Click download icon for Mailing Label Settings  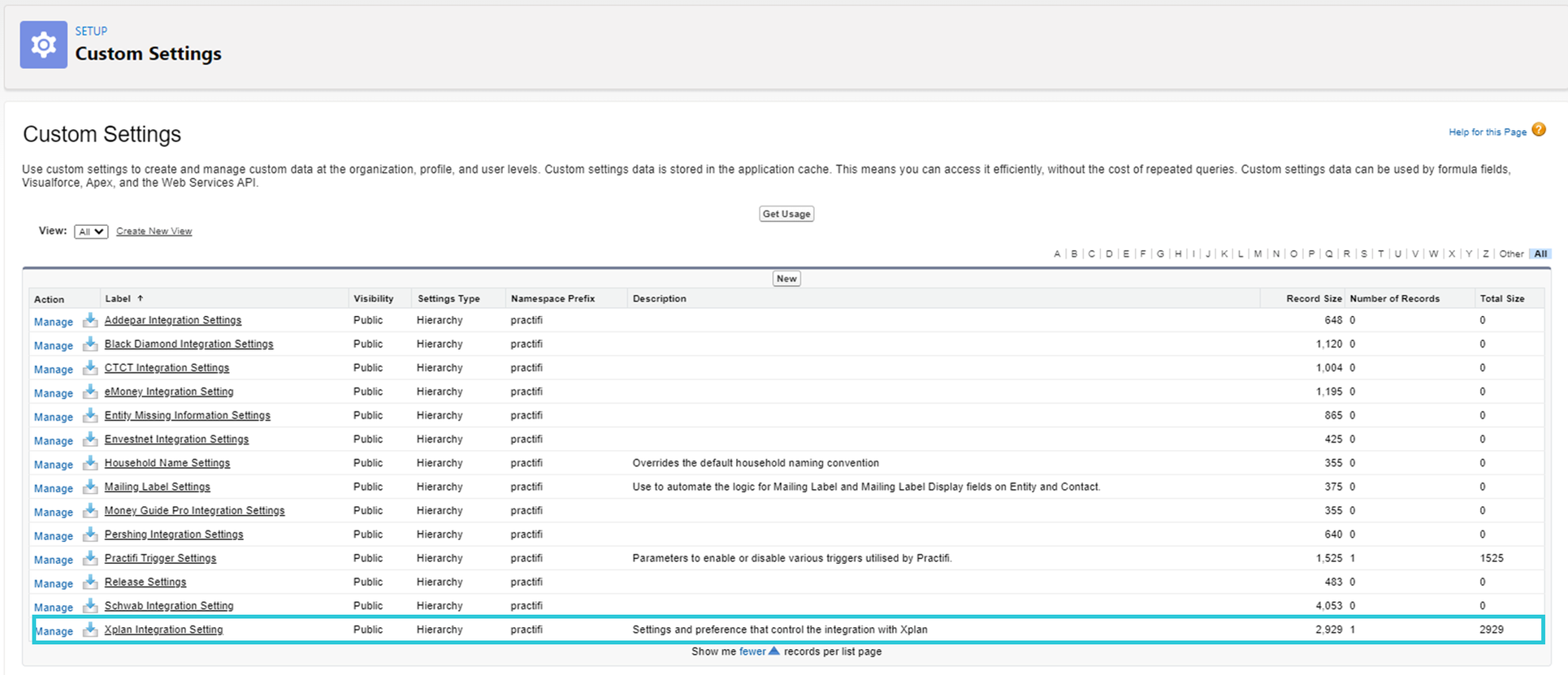pyautogui.click(x=90, y=487)
